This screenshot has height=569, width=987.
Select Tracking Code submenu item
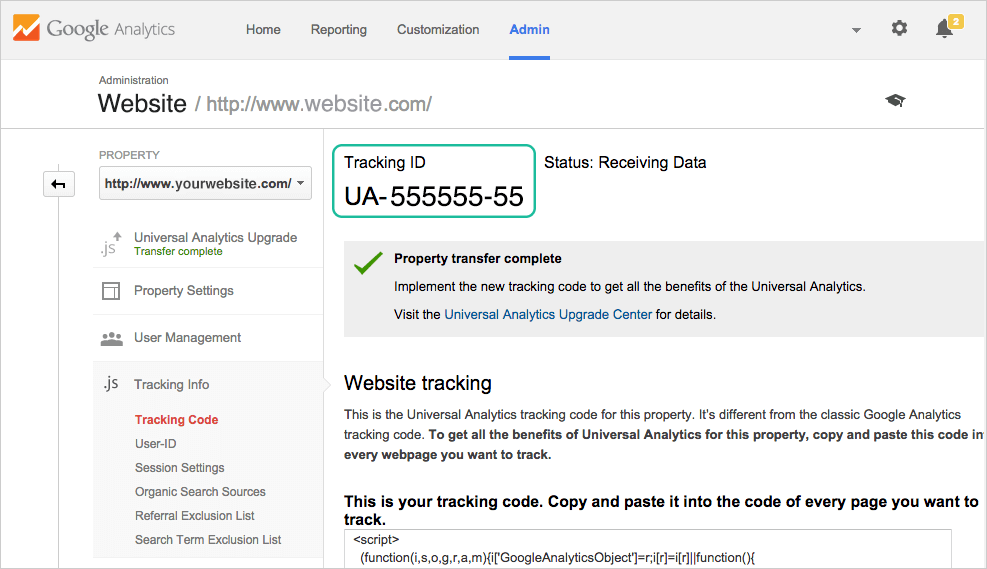tap(176, 420)
